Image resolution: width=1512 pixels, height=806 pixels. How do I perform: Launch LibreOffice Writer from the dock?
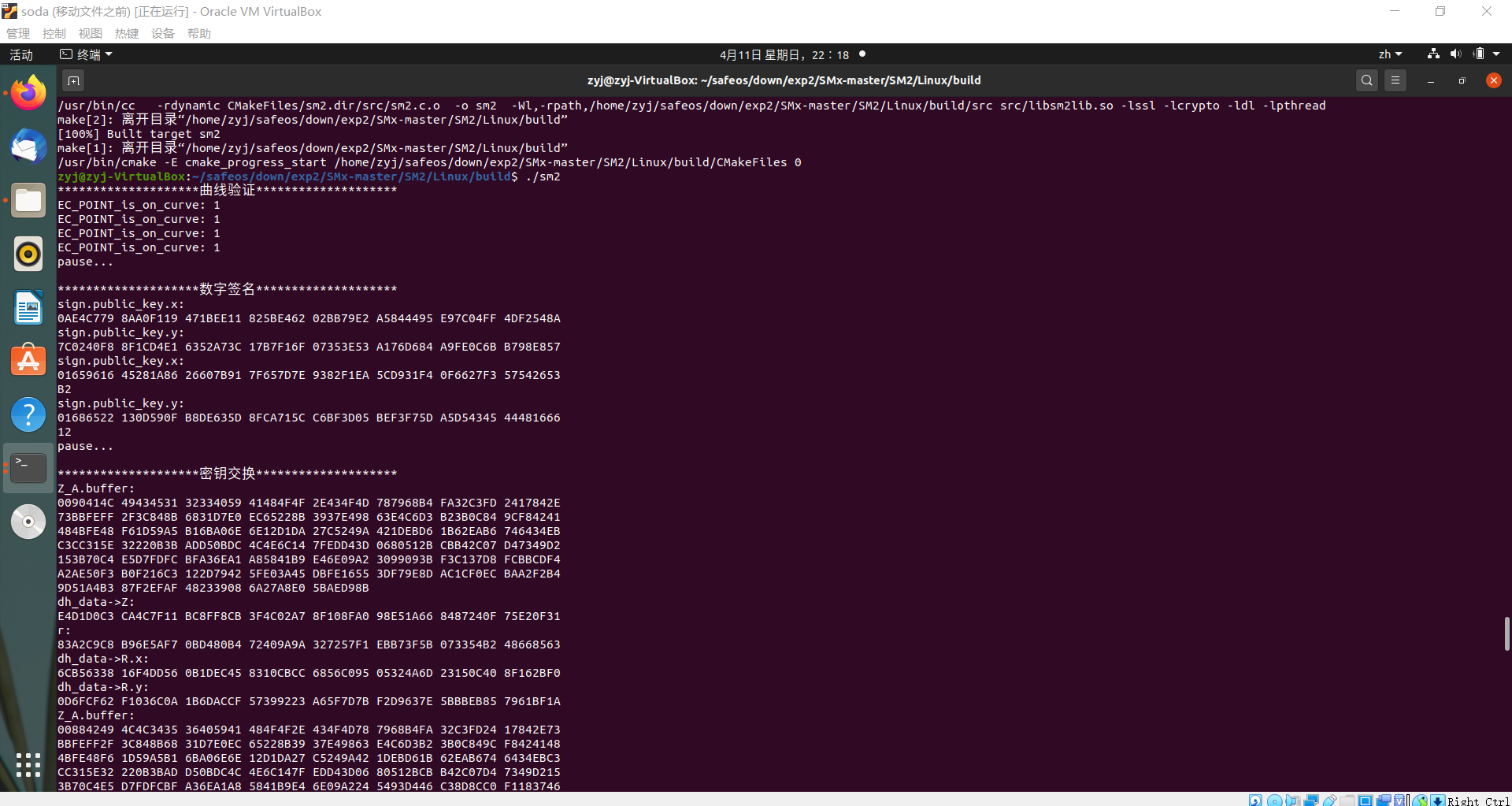(28, 308)
